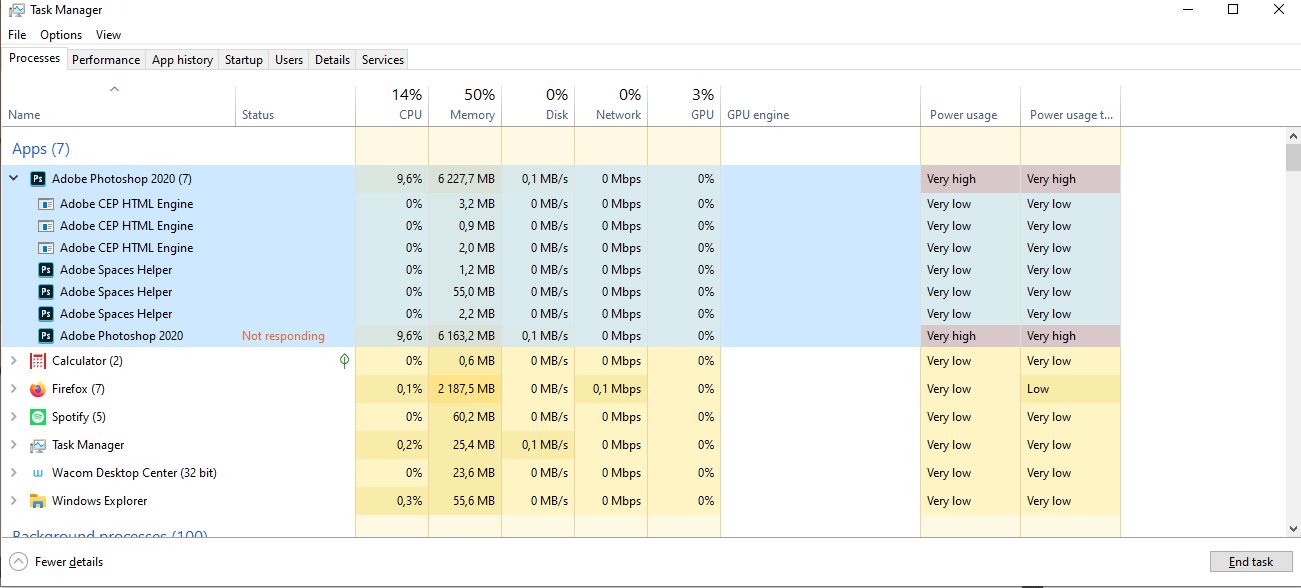Expand the Wacom Desktop Center row
The height and width of the screenshot is (588, 1301).
tap(13, 473)
